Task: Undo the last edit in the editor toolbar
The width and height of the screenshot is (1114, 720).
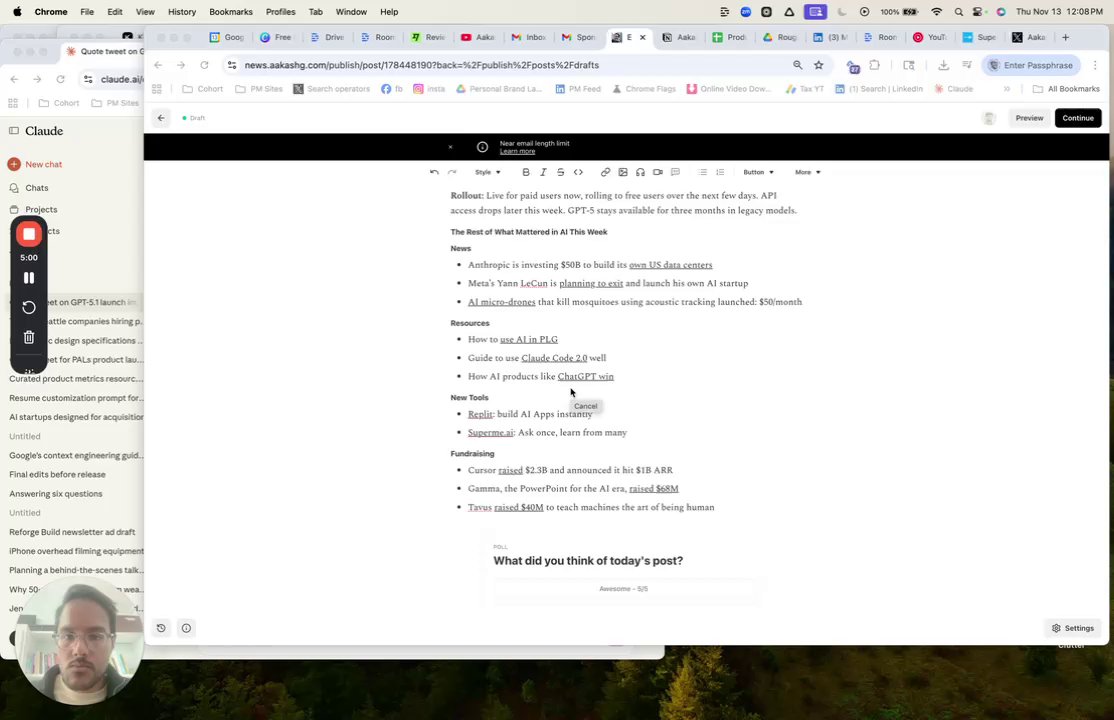Action: pyautogui.click(x=434, y=172)
